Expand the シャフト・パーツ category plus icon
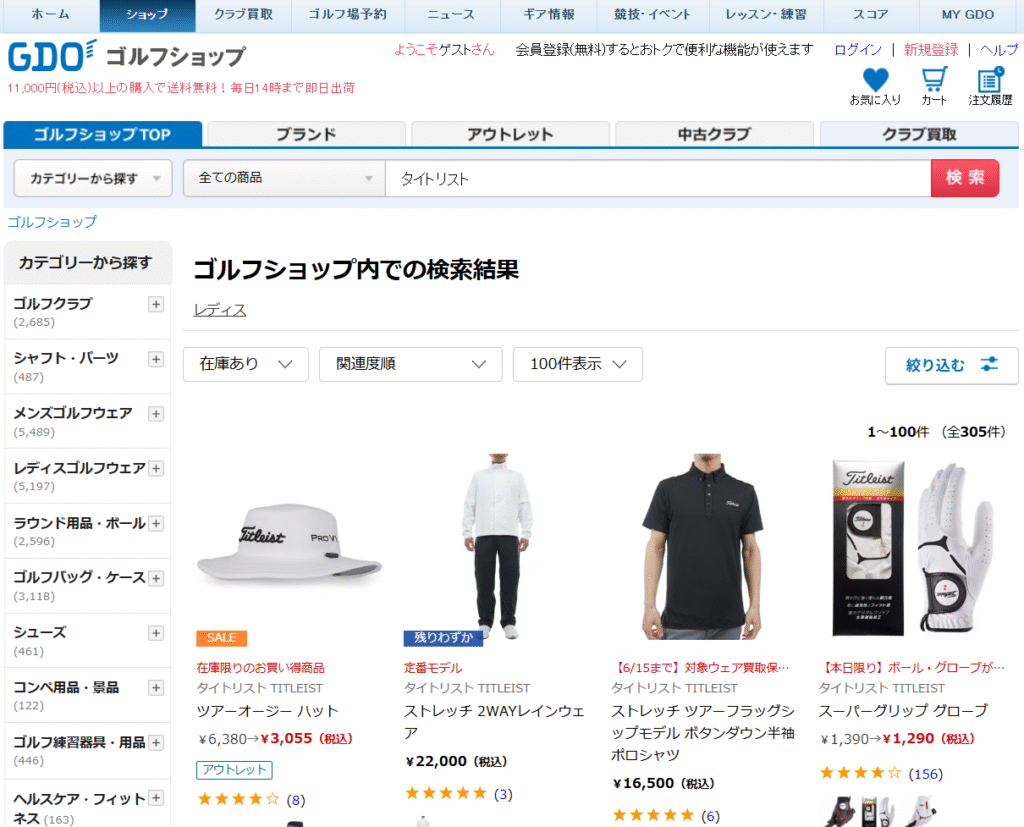 pyautogui.click(x=155, y=359)
